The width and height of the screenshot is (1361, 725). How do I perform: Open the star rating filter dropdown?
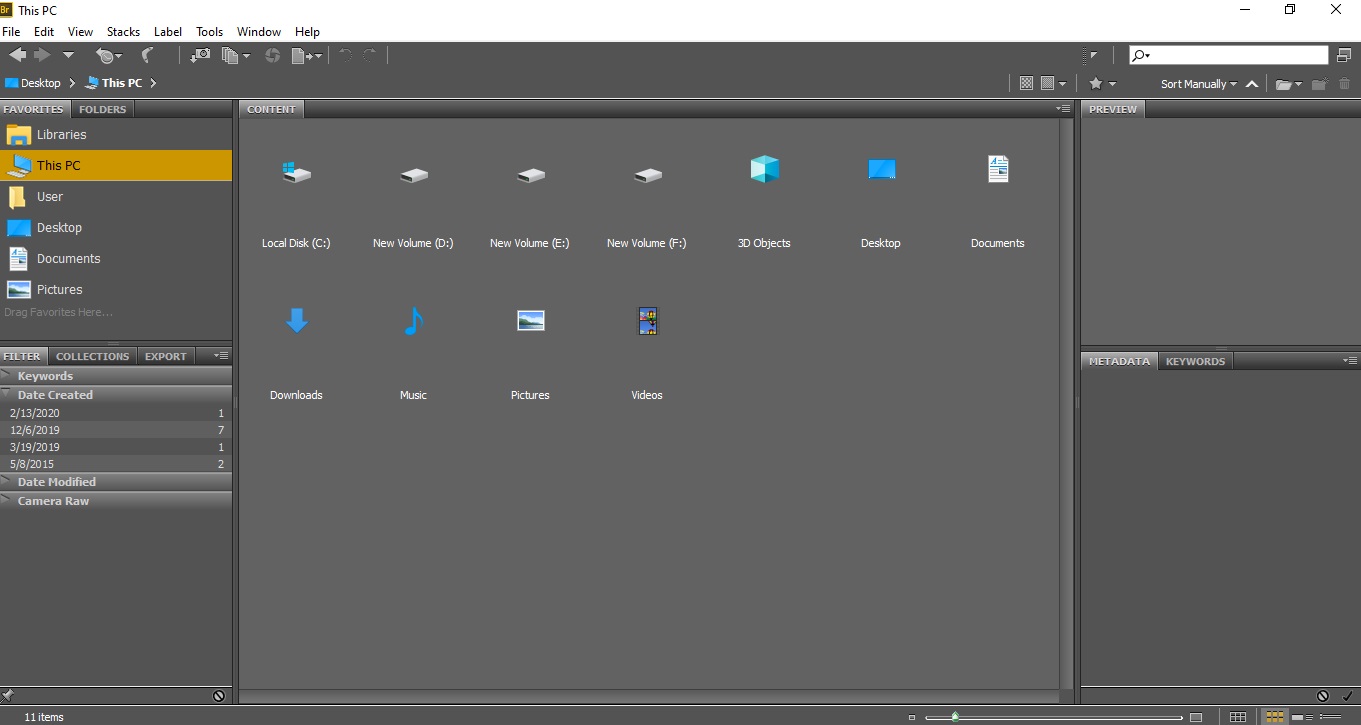pos(1112,84)
